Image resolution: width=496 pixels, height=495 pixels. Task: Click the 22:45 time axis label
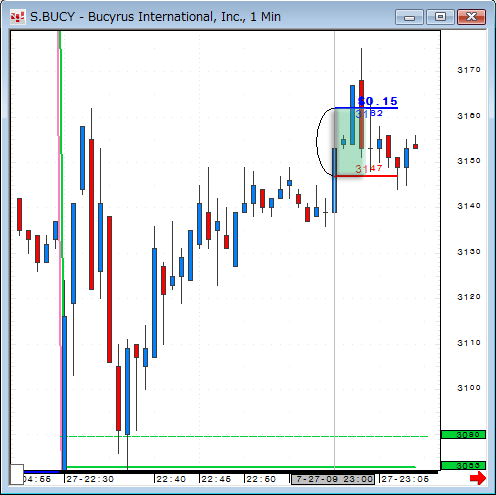tap(216, 479)
